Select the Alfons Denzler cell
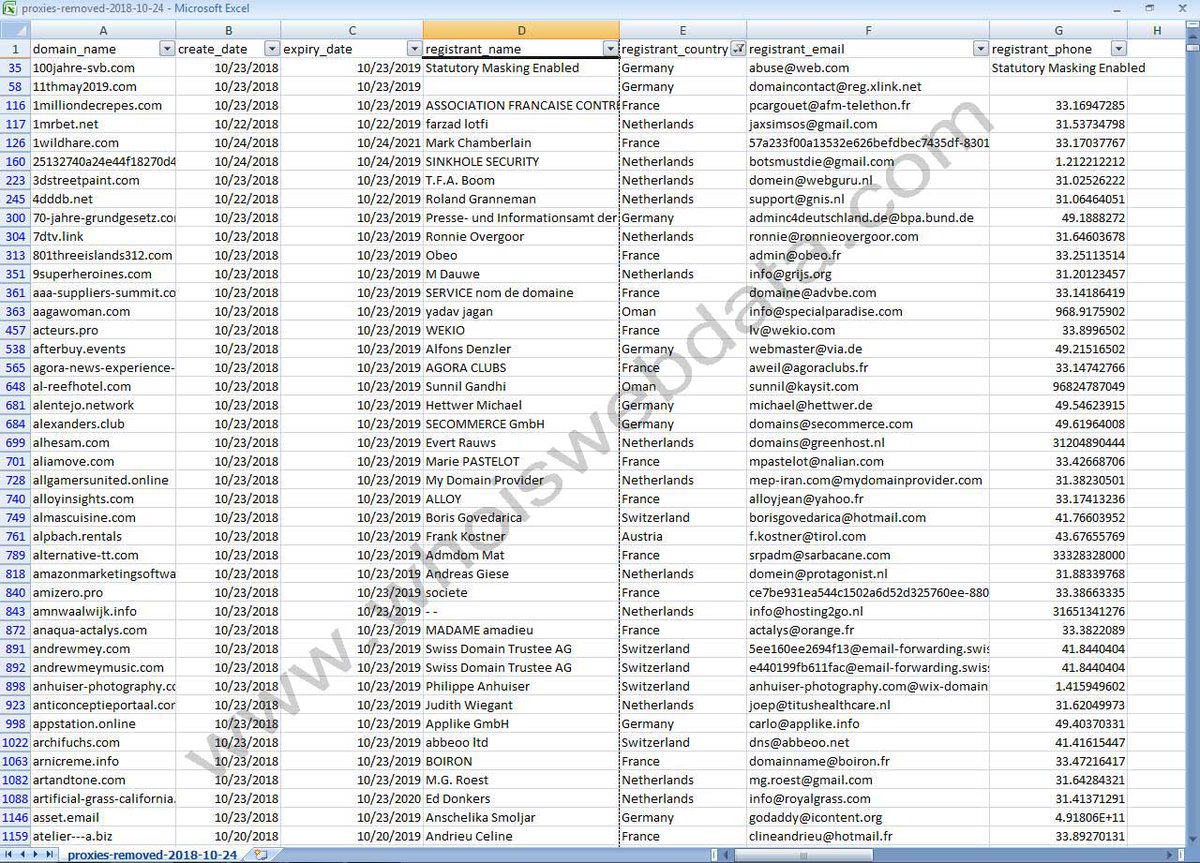 [521, 349]
